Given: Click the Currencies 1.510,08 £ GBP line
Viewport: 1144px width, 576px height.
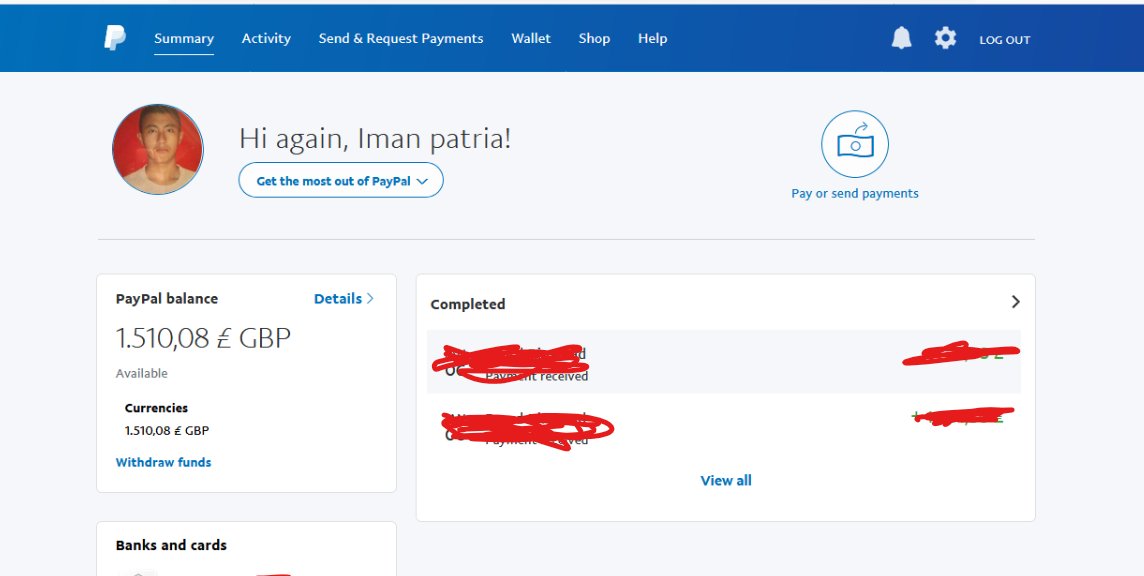Looking at the screenshot, I should (x=167, y=431).
